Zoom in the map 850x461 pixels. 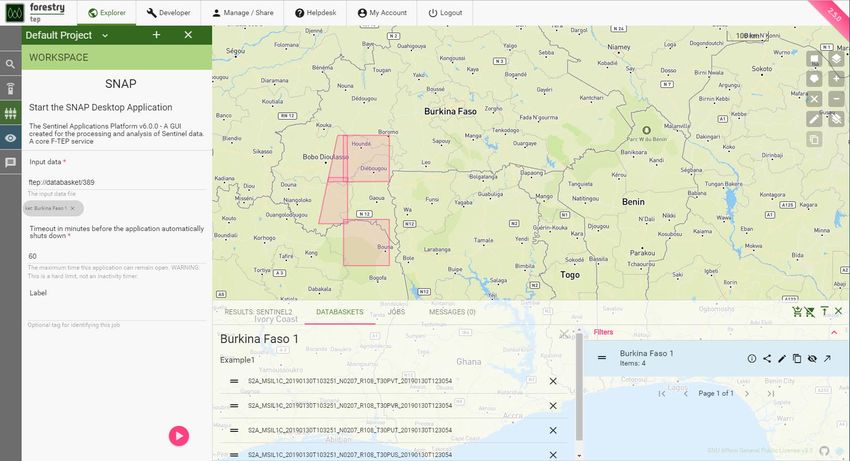tap(836, 79)
